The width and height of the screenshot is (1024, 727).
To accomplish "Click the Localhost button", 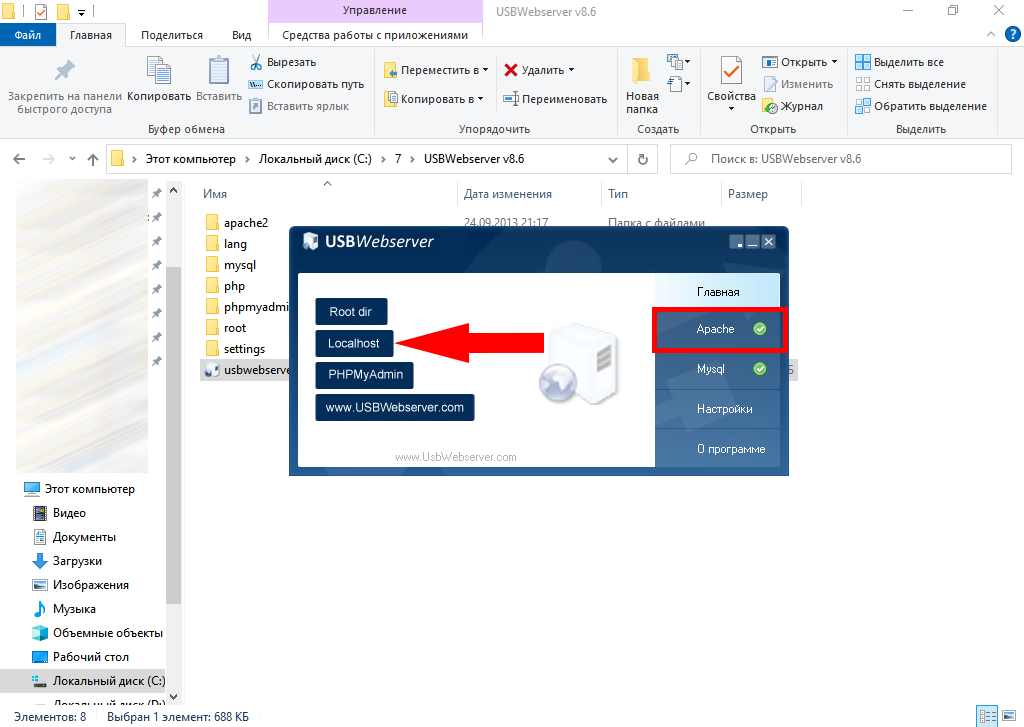I will pyautogui.click(x=354, y=343).
